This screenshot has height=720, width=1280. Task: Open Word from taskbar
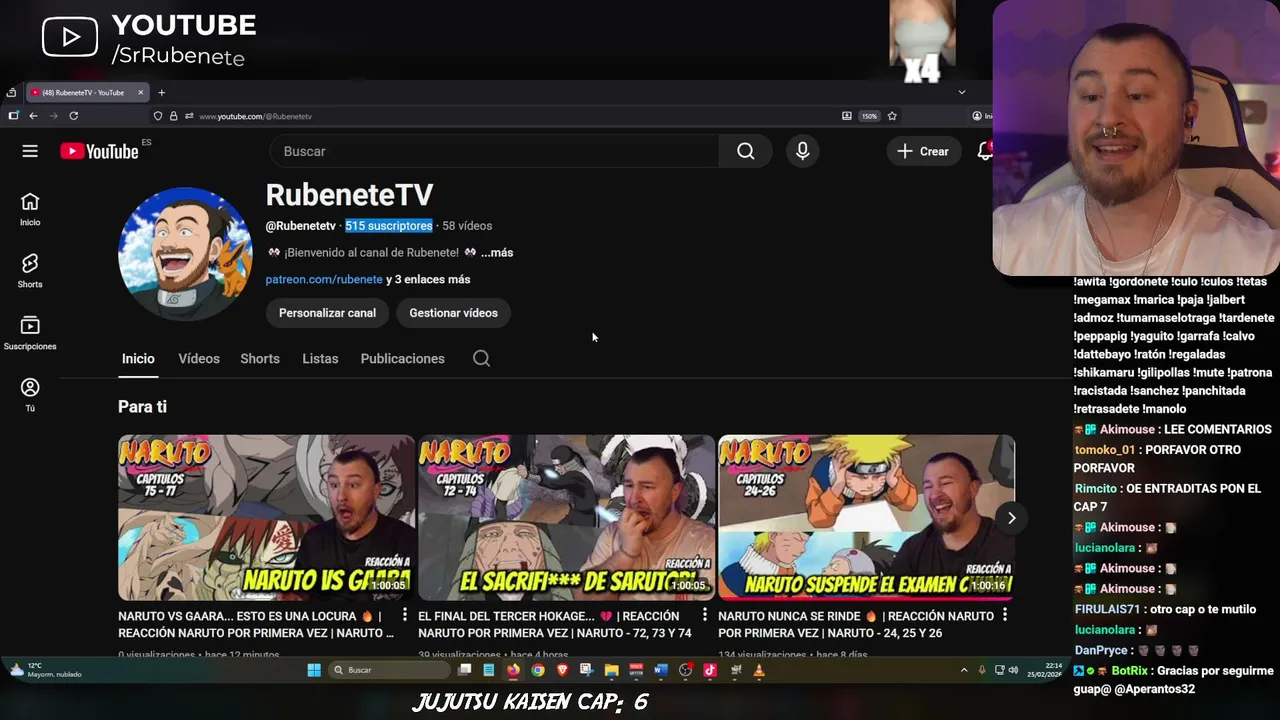(660, 670)
